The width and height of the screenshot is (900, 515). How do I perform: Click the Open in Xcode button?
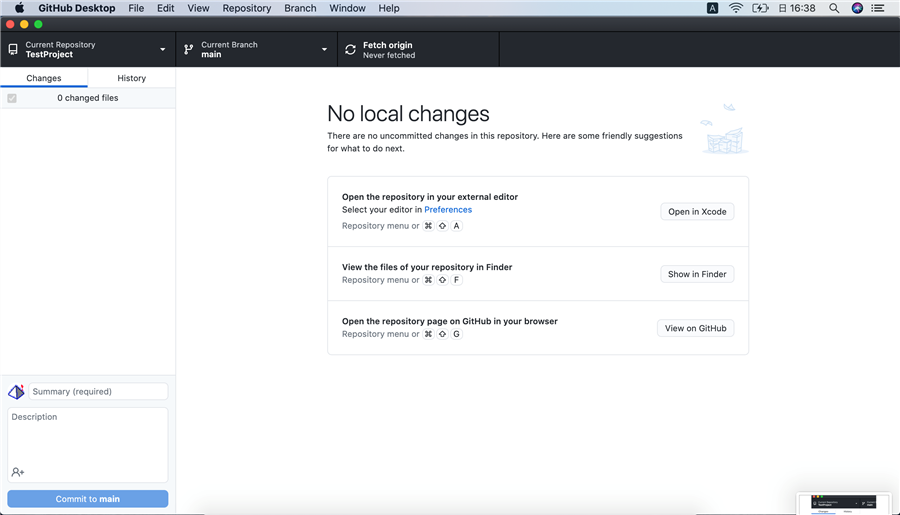tap(697, 211)
